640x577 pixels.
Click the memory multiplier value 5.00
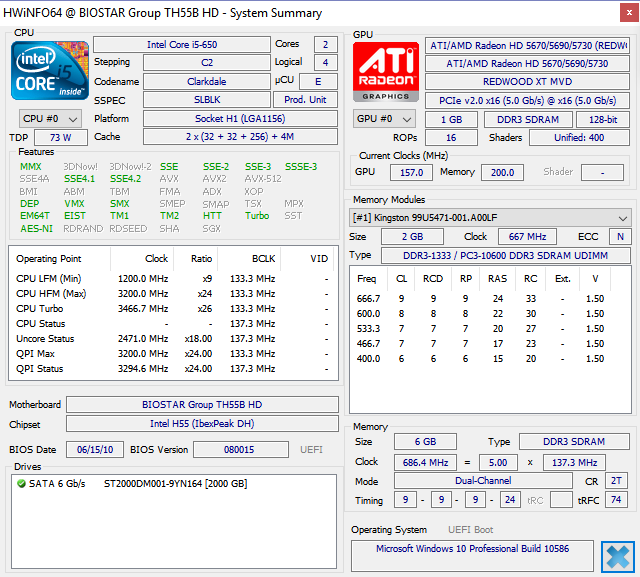(x=498, y=462)
